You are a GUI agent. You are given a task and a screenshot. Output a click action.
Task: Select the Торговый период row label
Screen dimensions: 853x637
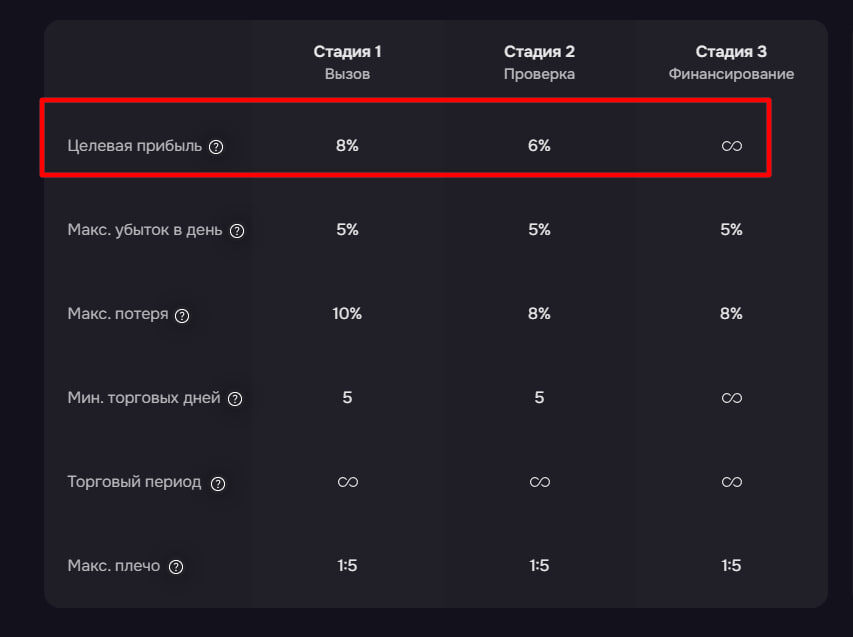point(134,482)
